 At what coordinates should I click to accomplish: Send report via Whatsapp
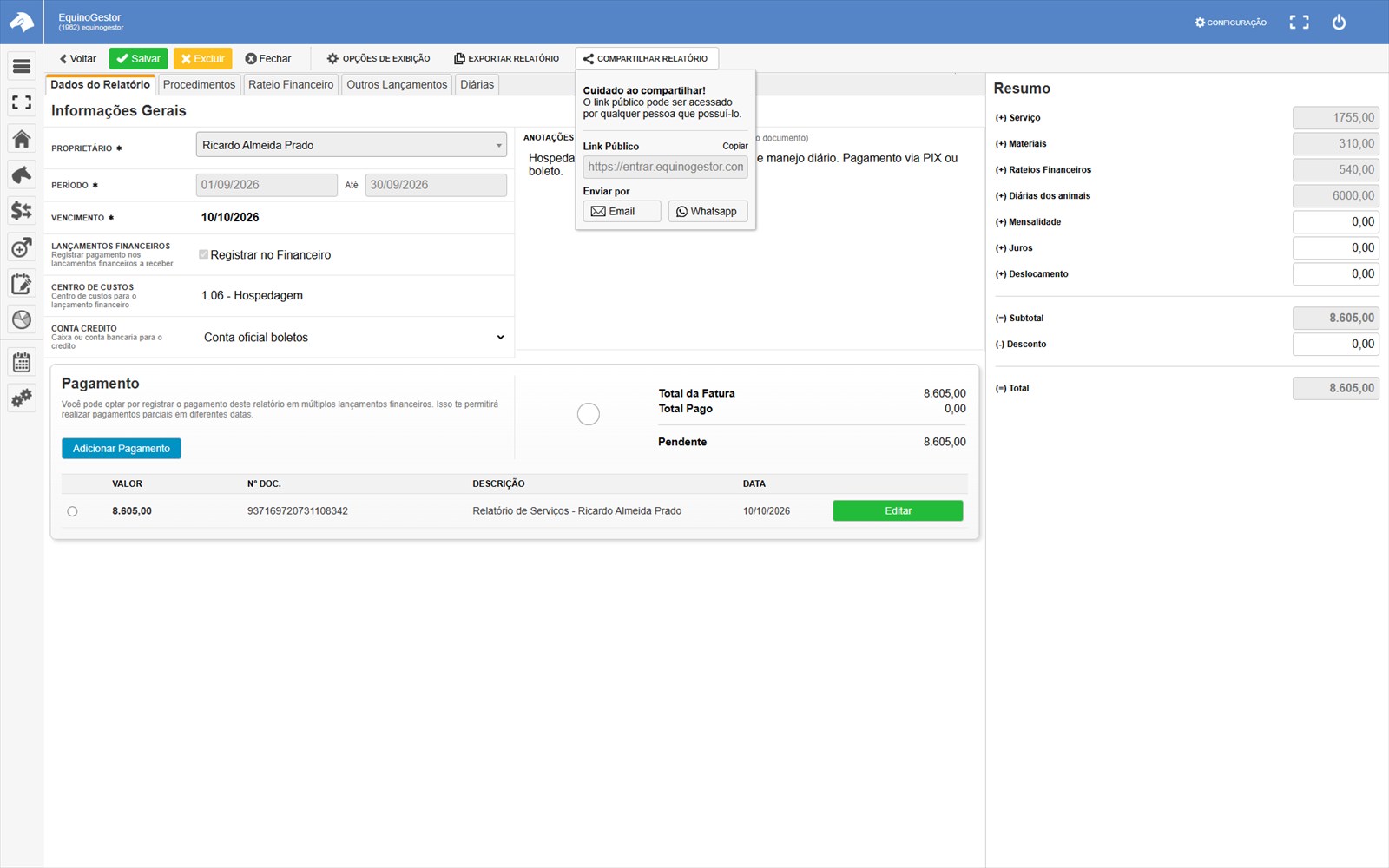pos(708,211)
